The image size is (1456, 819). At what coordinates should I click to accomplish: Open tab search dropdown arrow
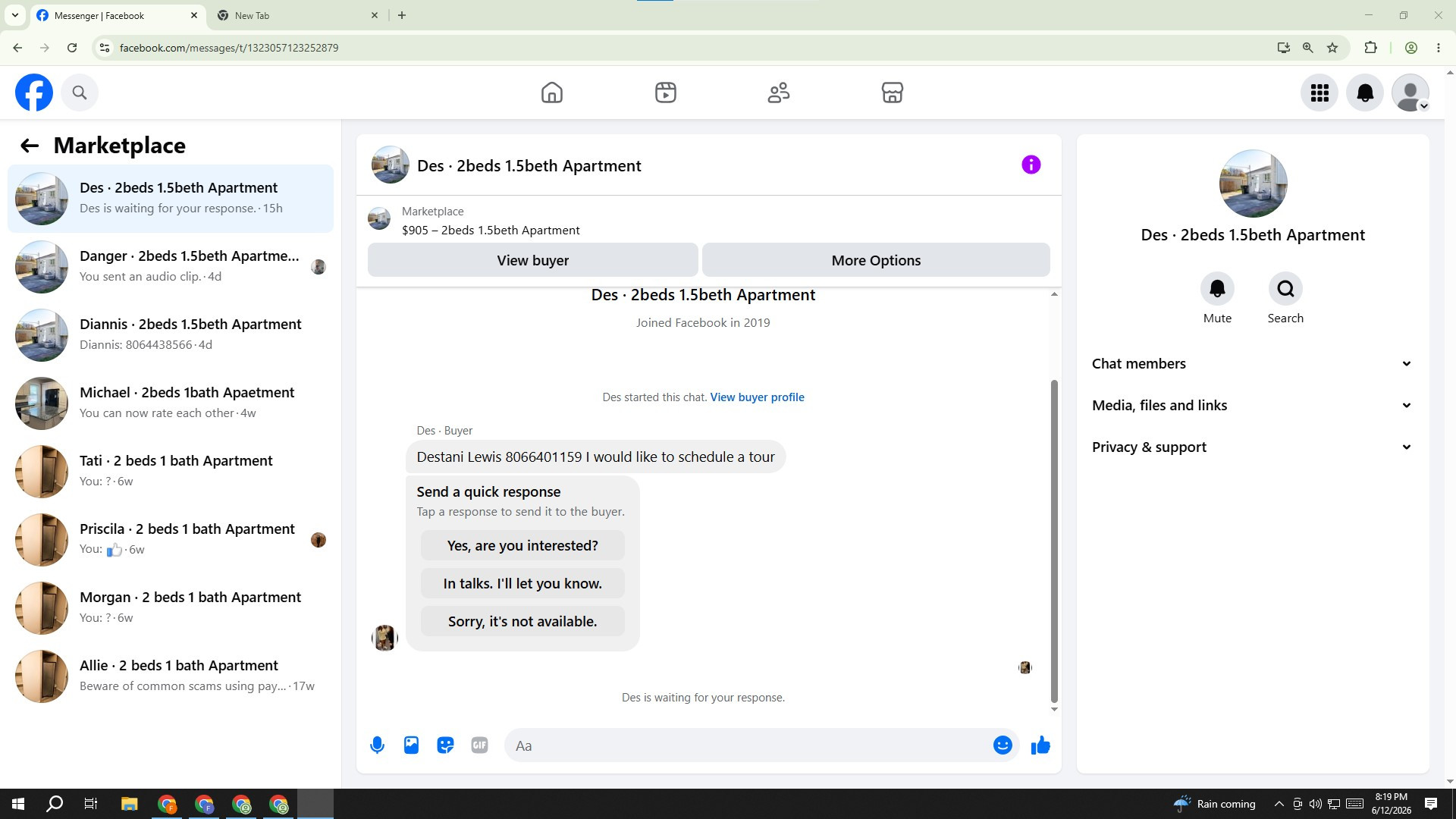pos(14,15)
